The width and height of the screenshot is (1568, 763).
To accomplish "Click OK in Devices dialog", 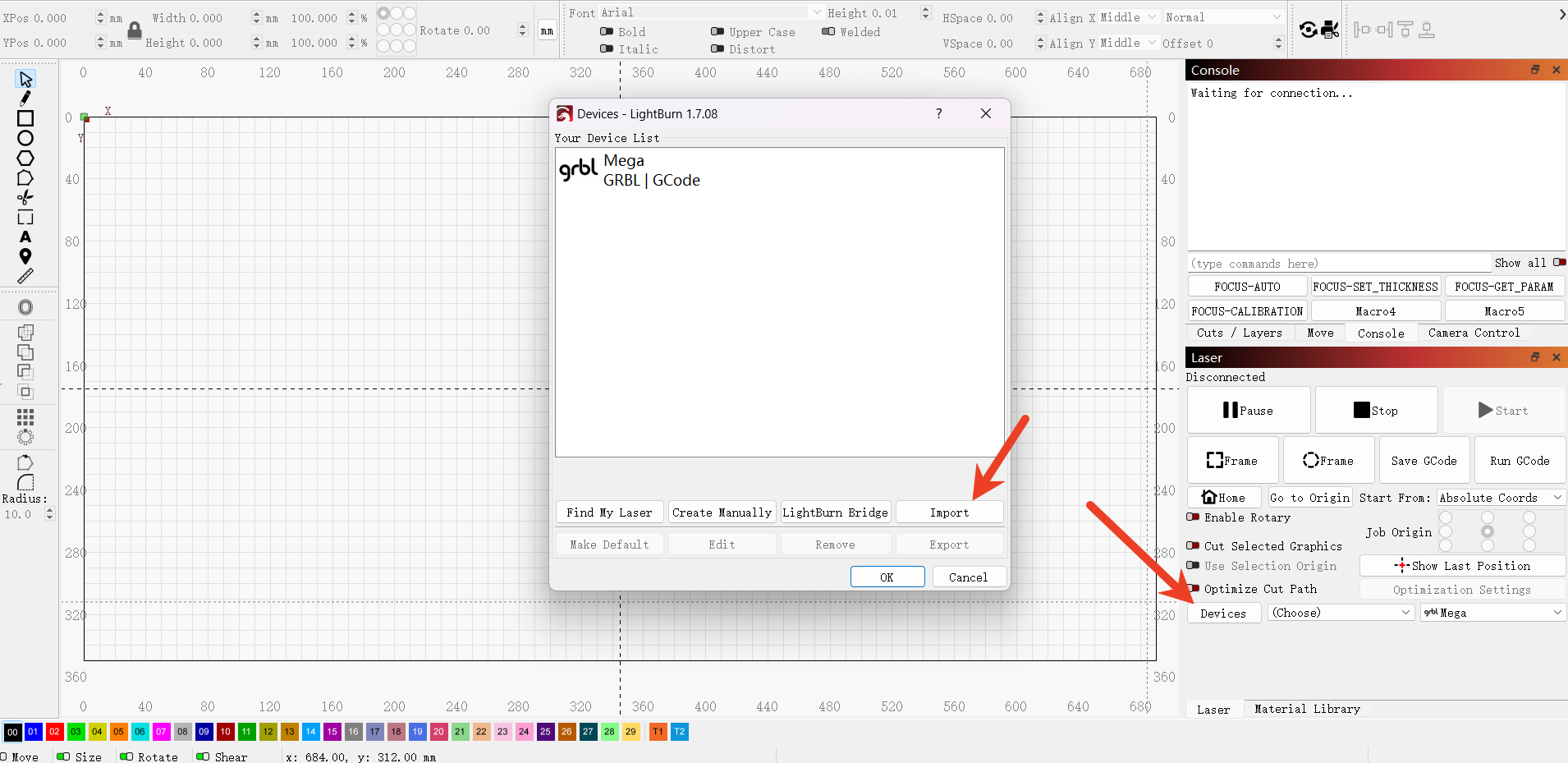I will [x=887, y=577].
